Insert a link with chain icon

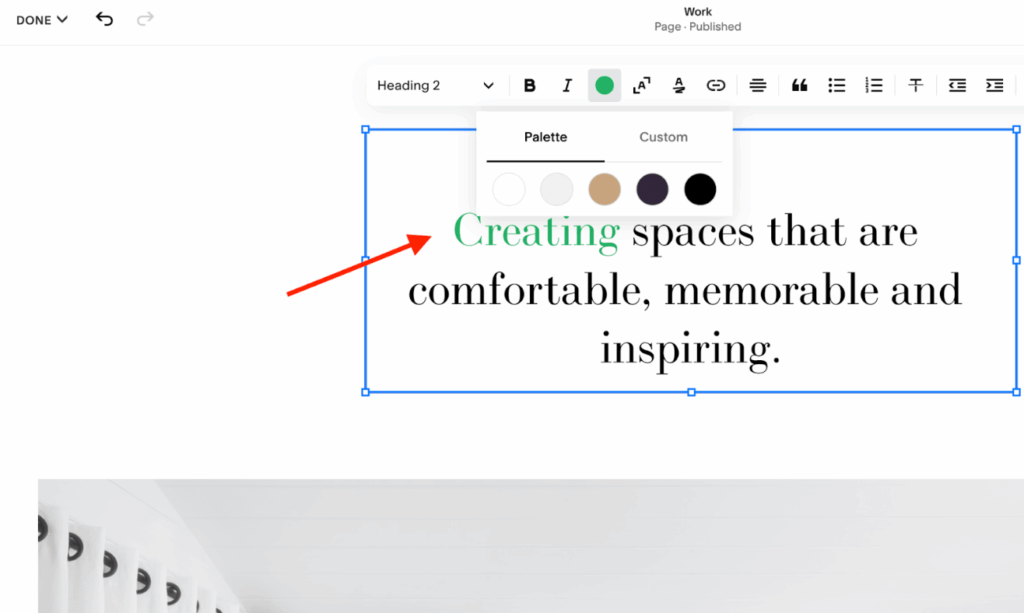click(x=716, y=86)
